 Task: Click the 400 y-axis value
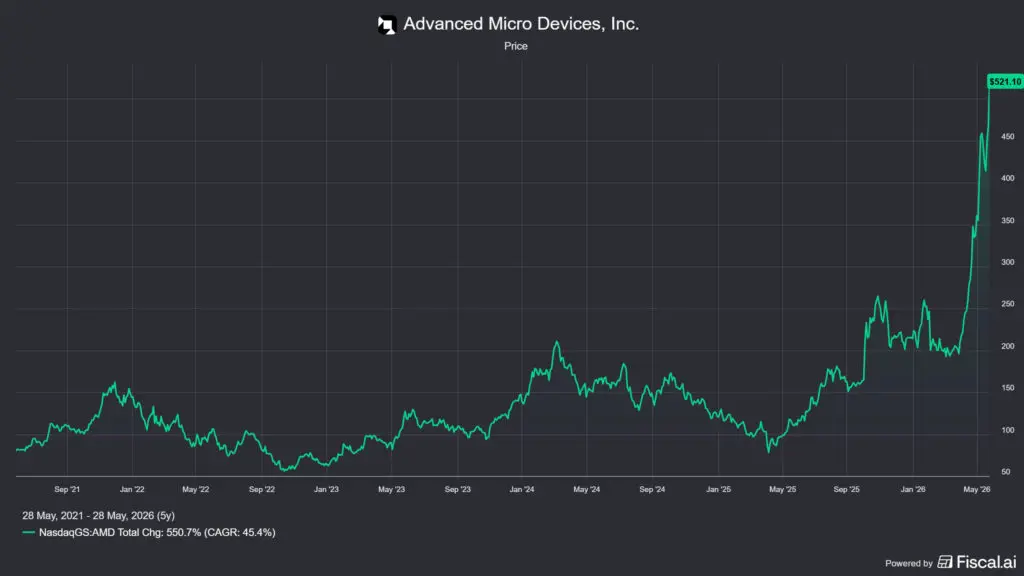[x=1008, y=178]
